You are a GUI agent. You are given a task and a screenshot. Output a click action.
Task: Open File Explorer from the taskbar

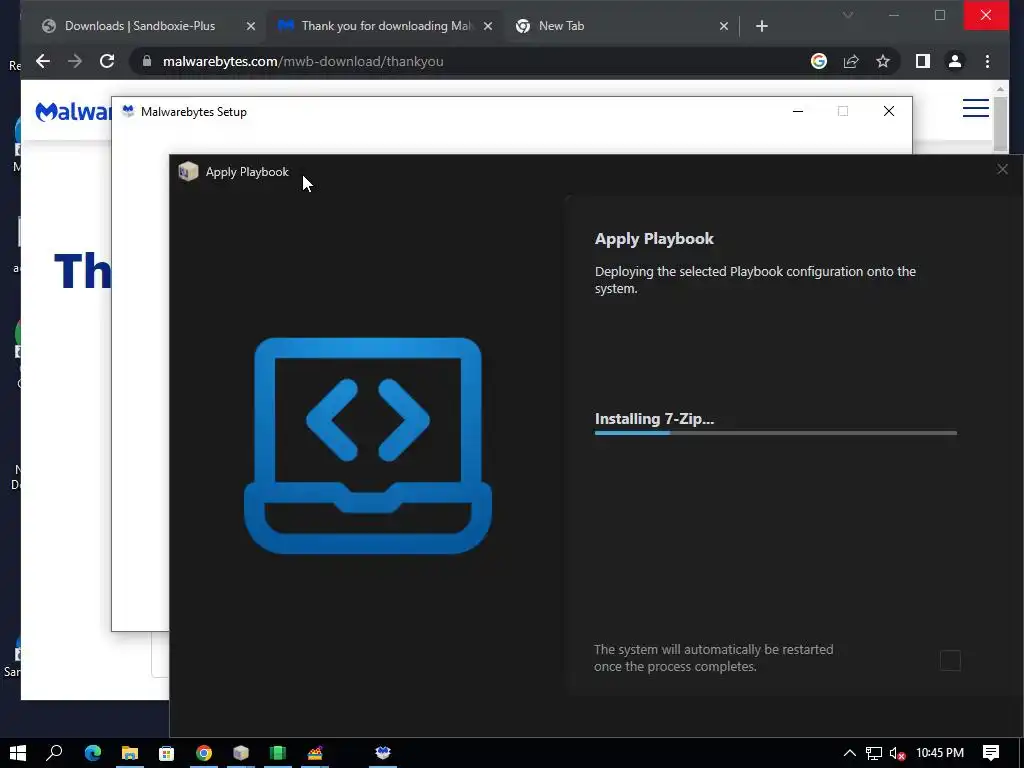(x=129, y=753)
